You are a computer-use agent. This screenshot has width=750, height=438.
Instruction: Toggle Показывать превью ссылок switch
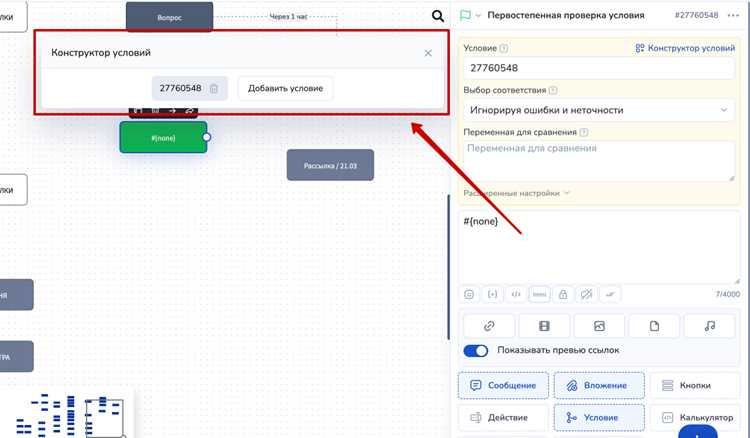click(475, 350)
